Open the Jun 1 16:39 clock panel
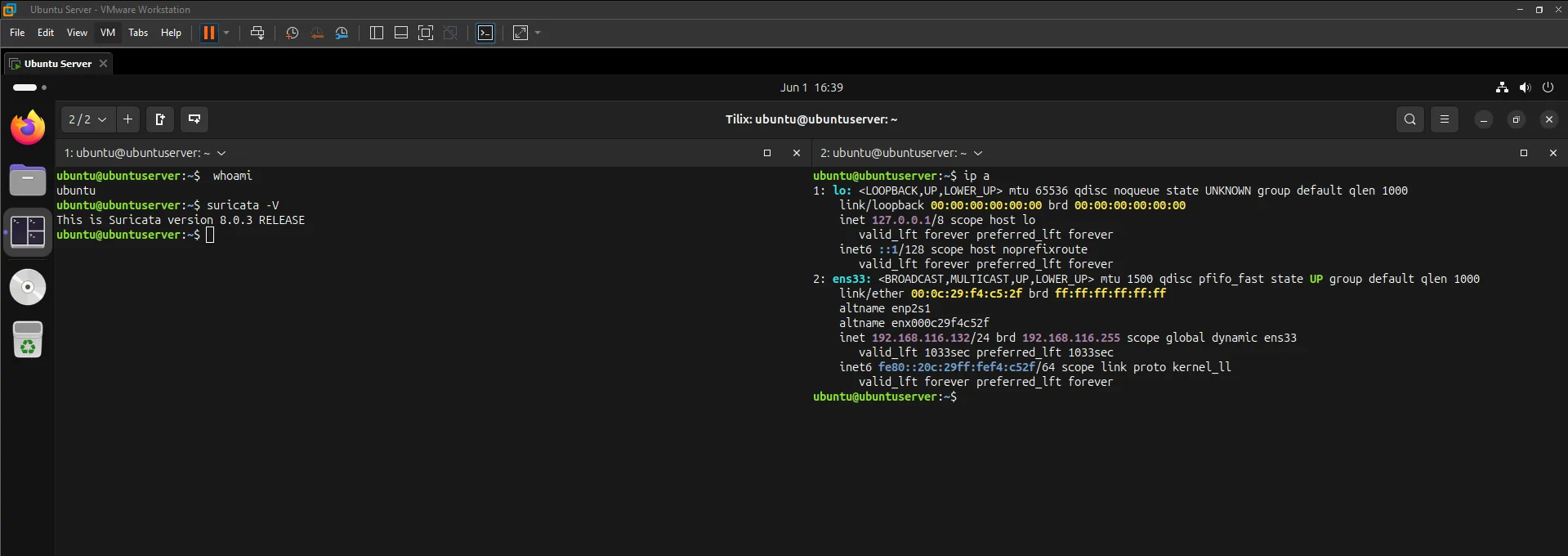 coord(811,87)
